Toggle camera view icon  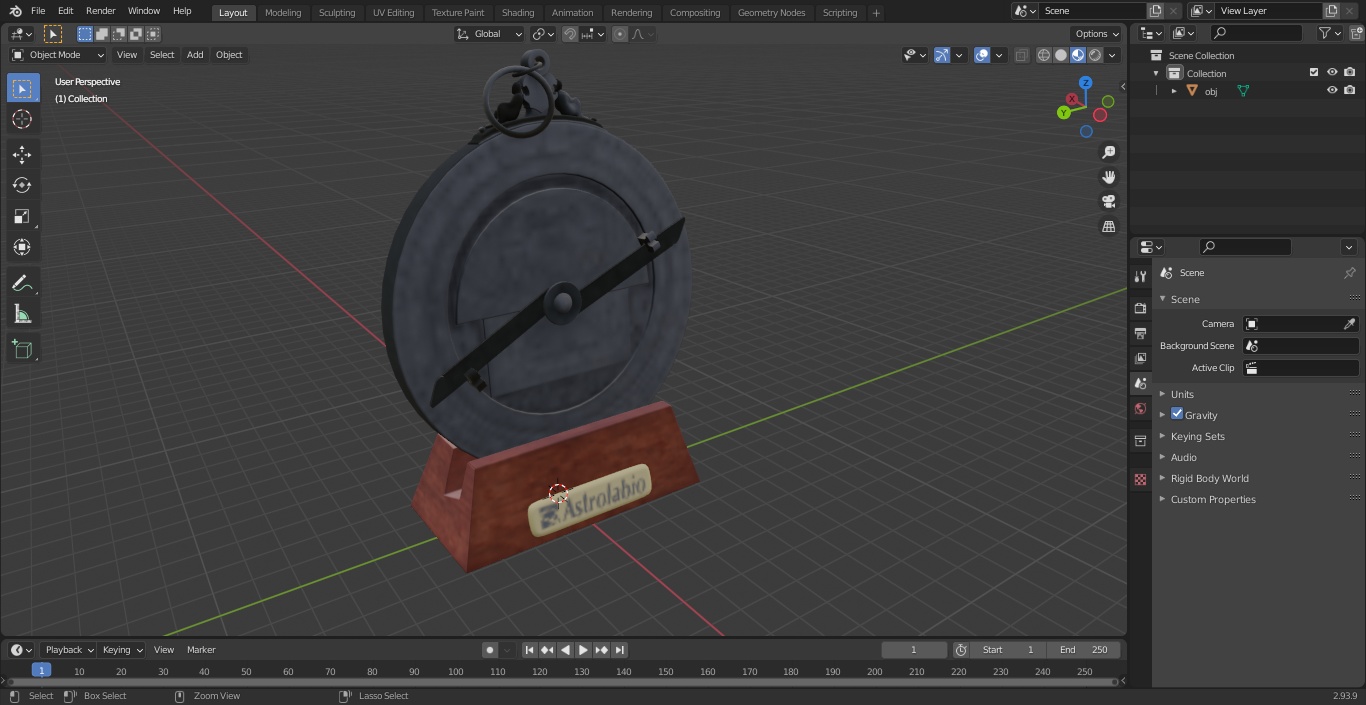(x=1108, y=202)
